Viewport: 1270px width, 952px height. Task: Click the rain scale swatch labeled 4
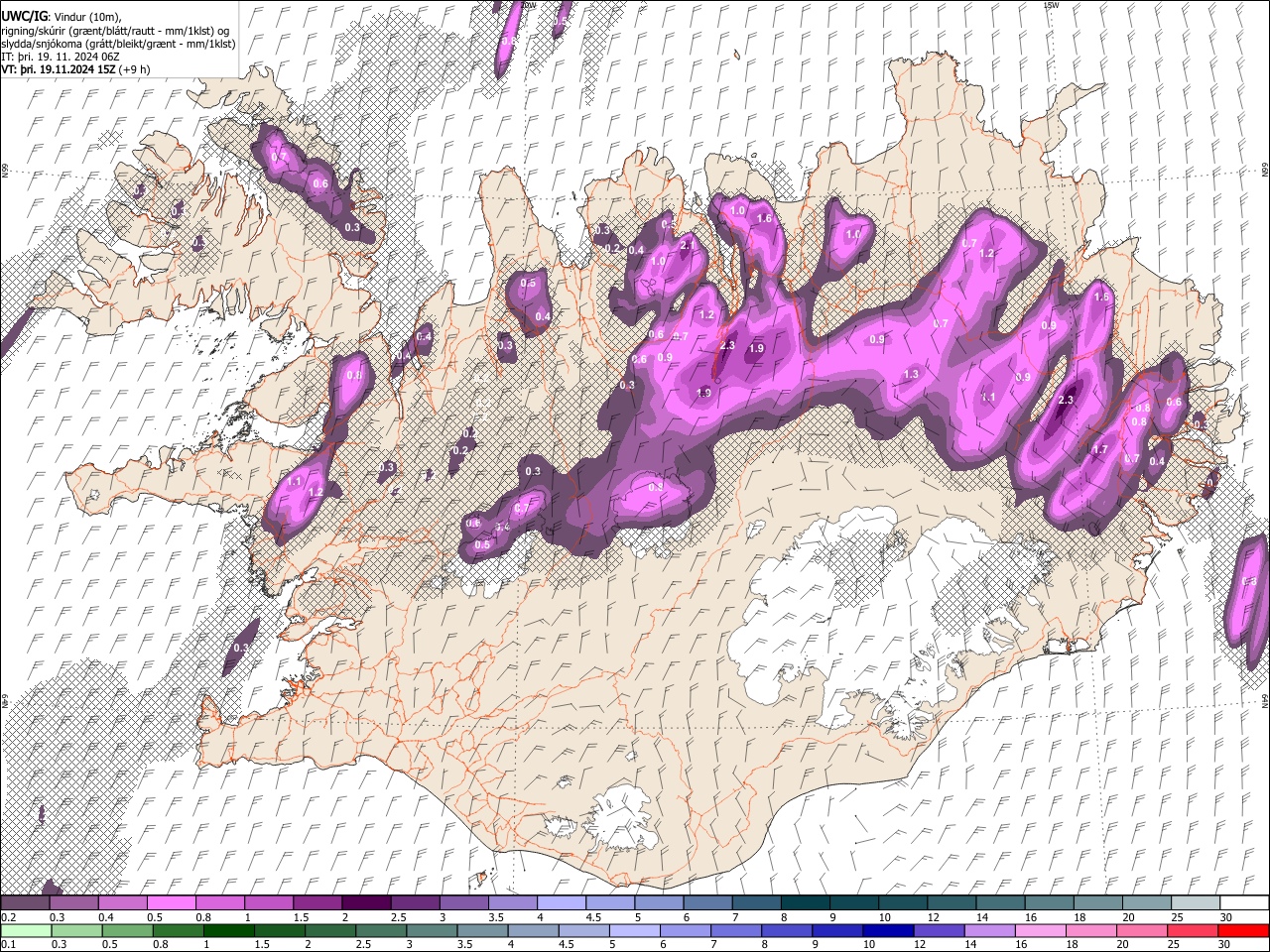point(532,930)
